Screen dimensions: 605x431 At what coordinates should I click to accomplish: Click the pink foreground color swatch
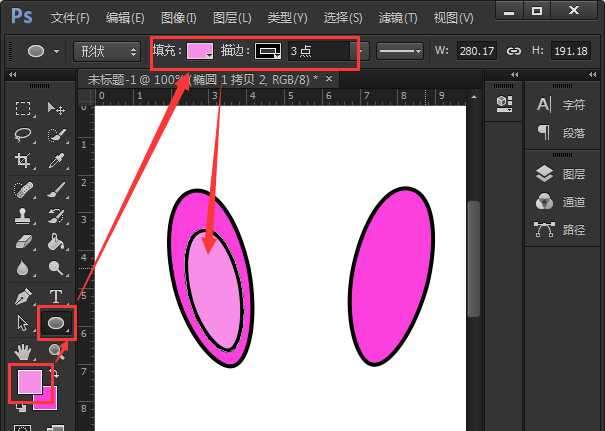tap(26, 382)
